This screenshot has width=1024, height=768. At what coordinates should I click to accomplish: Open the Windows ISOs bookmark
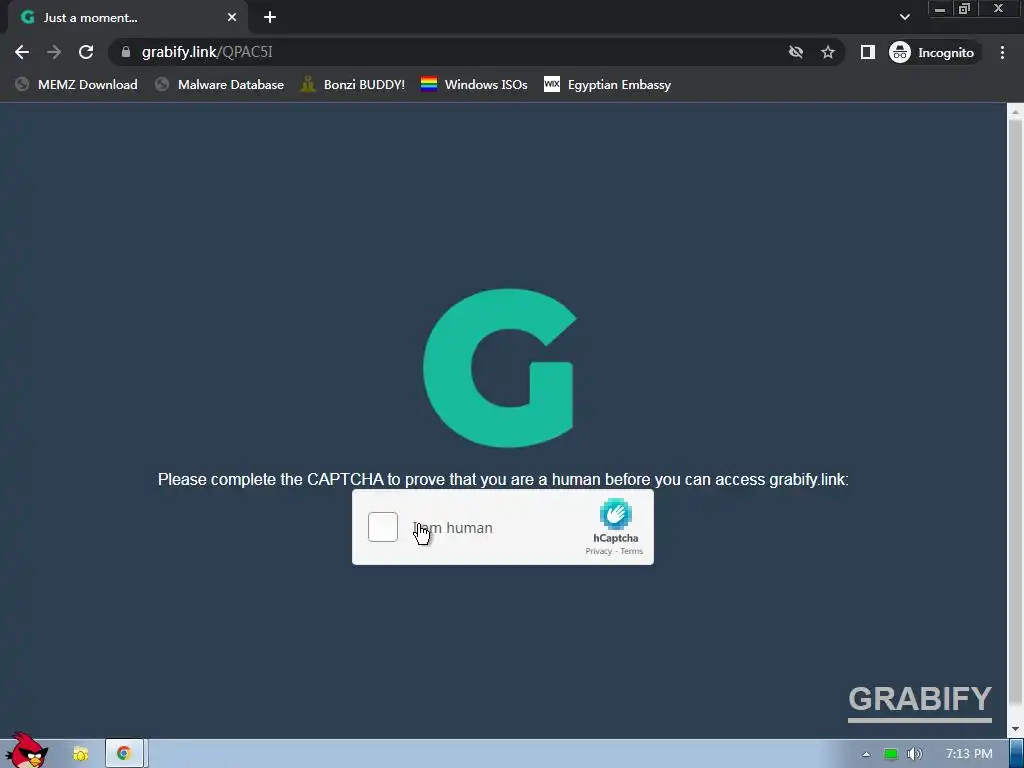point(475,84)
